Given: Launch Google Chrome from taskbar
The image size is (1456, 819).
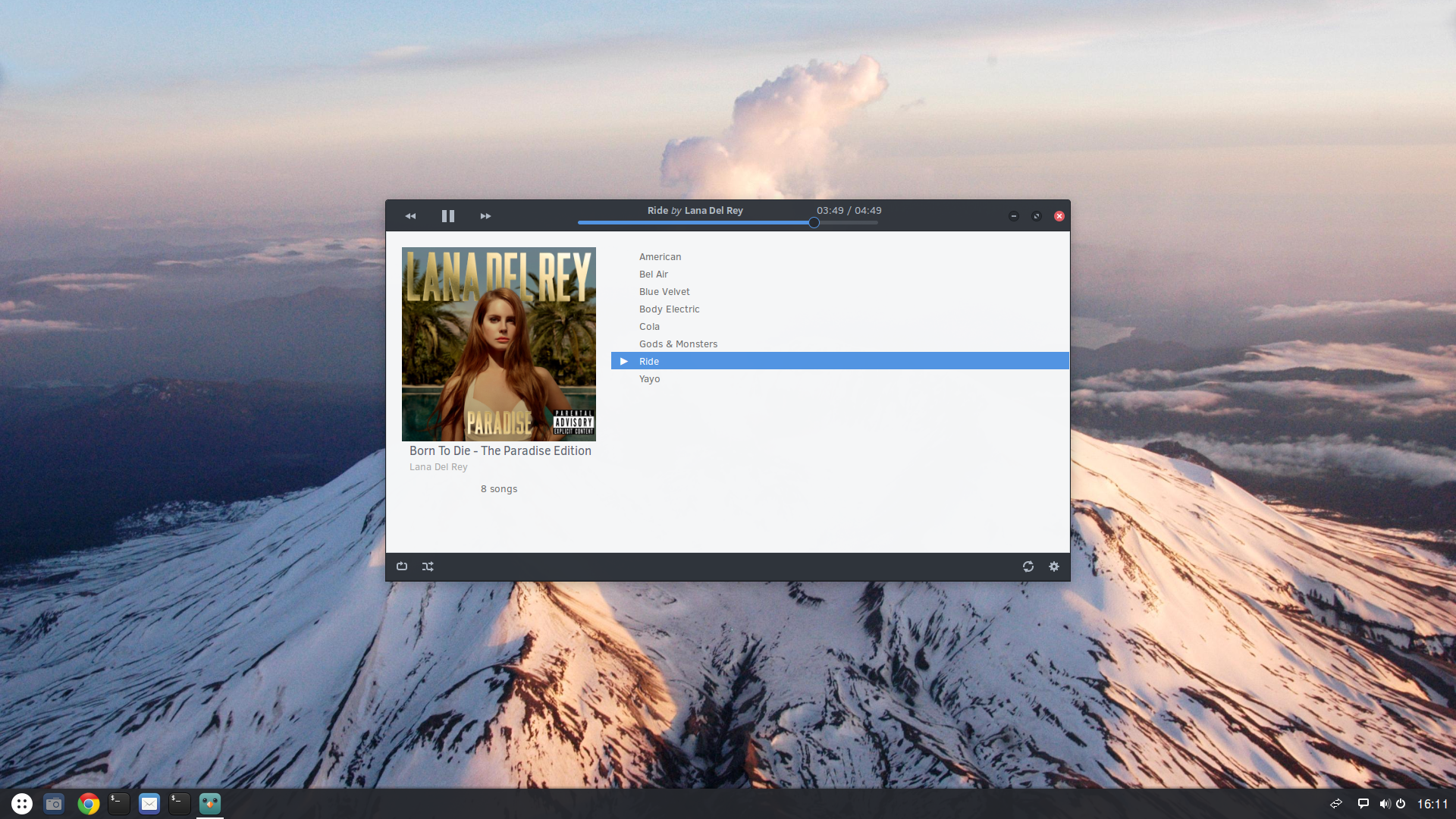Looking at the screenshot, I should [89, 804].
